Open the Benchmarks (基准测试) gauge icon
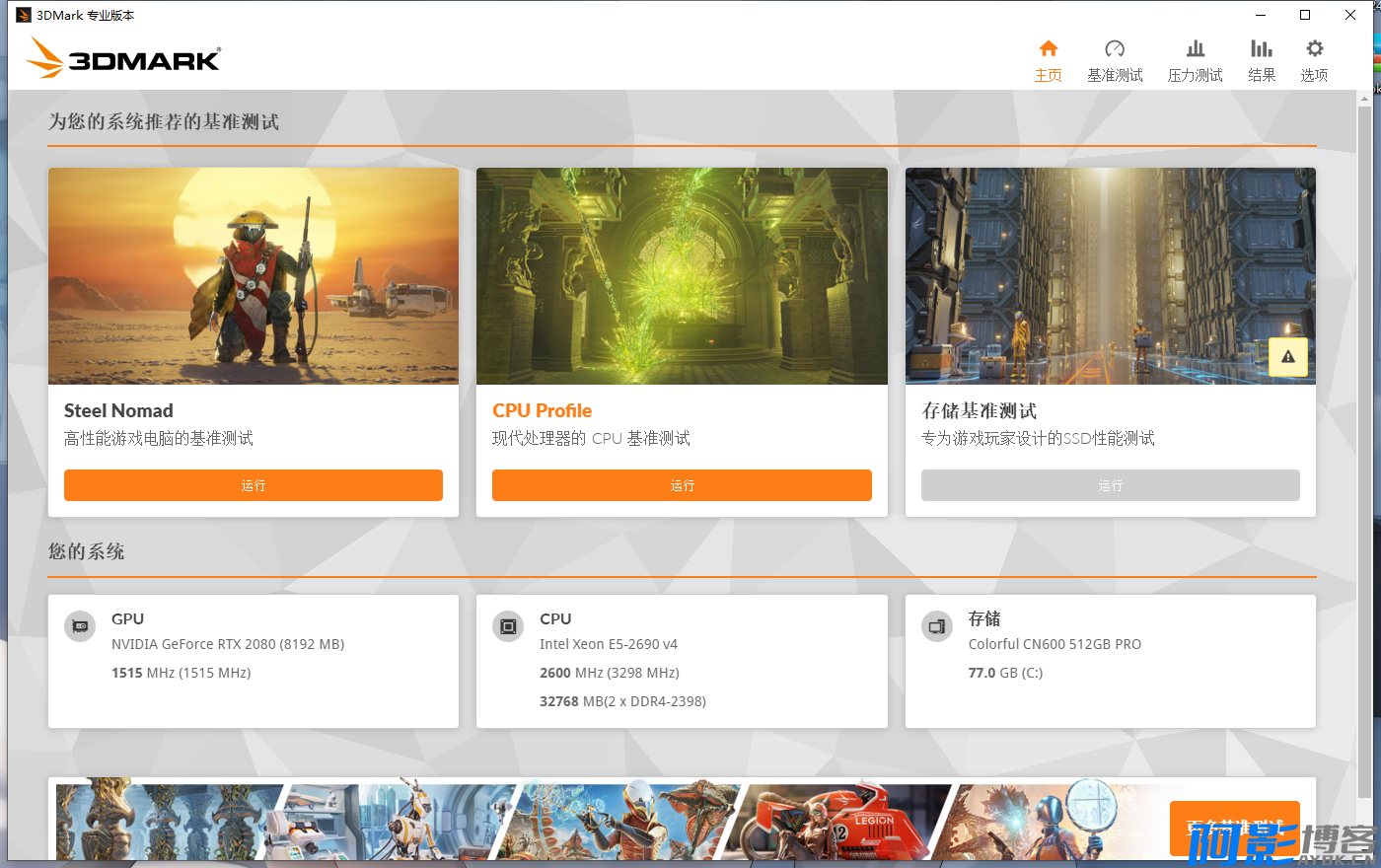The height and width of the screenshot is (868, 1381). coord(1115,48)
